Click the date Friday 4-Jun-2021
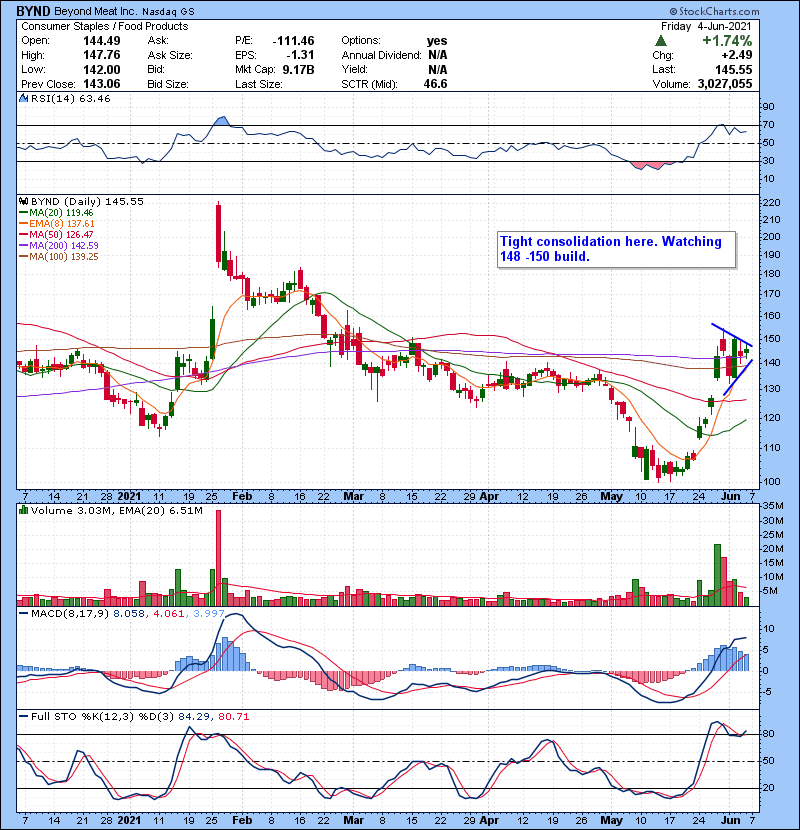The height and width of the screenshot is (830, 800). pos(706,26)
